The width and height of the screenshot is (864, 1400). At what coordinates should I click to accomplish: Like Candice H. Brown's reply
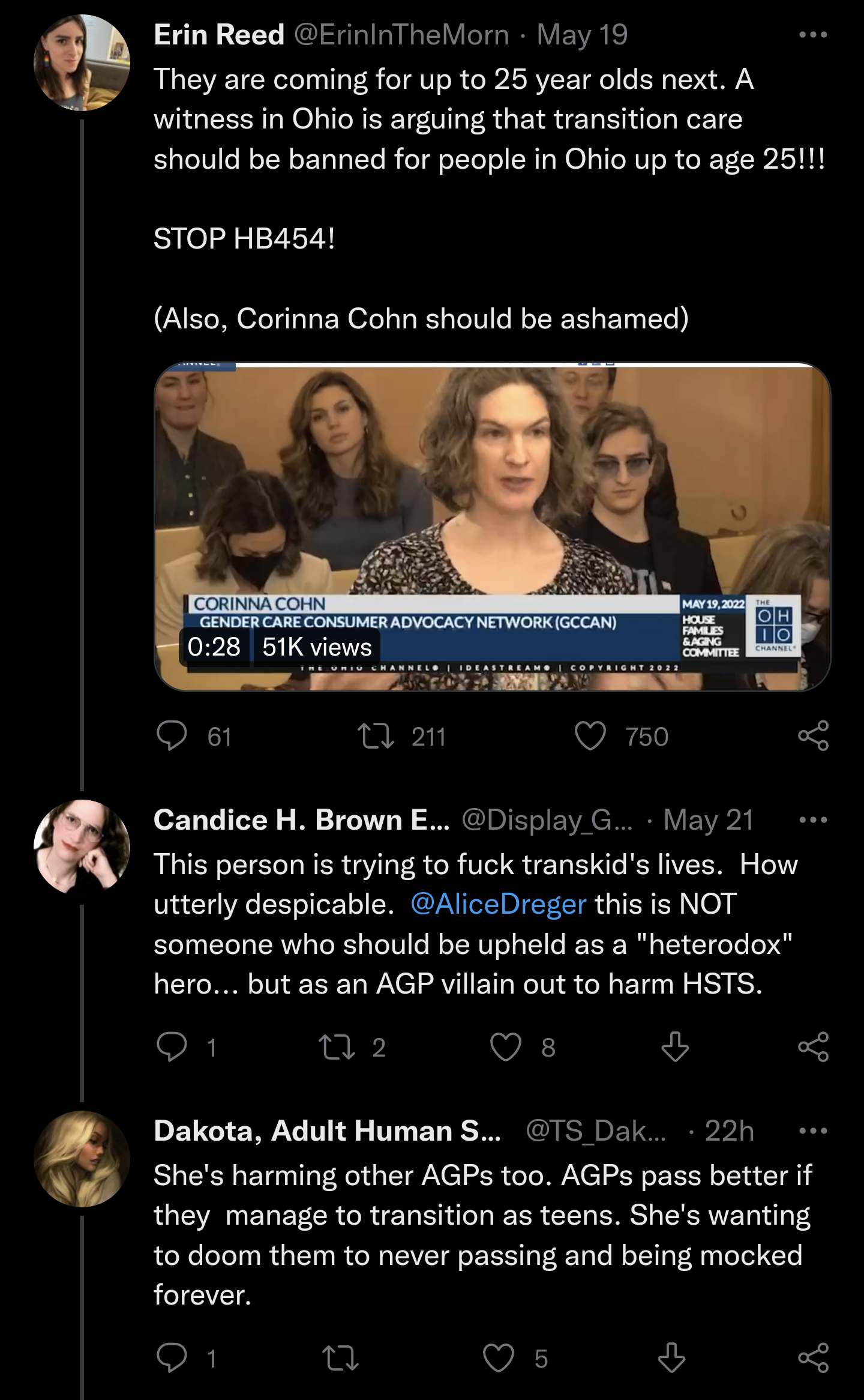click(x=505, y=1047)
